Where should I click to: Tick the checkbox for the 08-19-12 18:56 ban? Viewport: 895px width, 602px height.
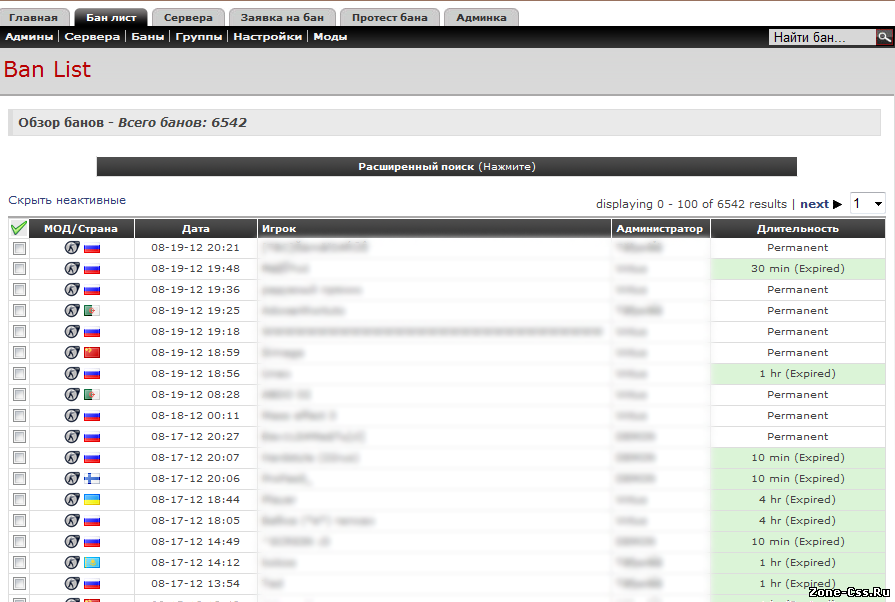click(x=19, y=374)
